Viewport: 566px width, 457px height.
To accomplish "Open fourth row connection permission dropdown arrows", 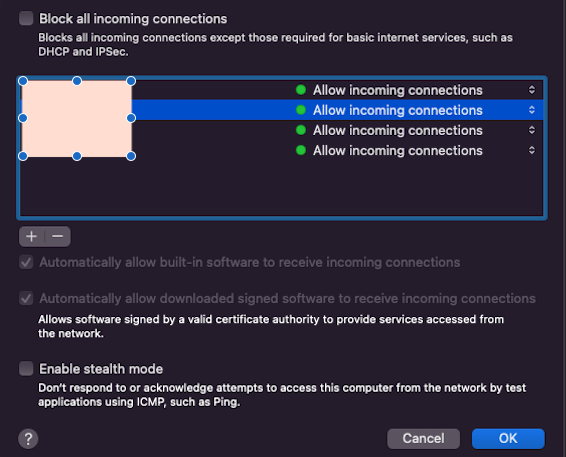I will pos(532,150).
